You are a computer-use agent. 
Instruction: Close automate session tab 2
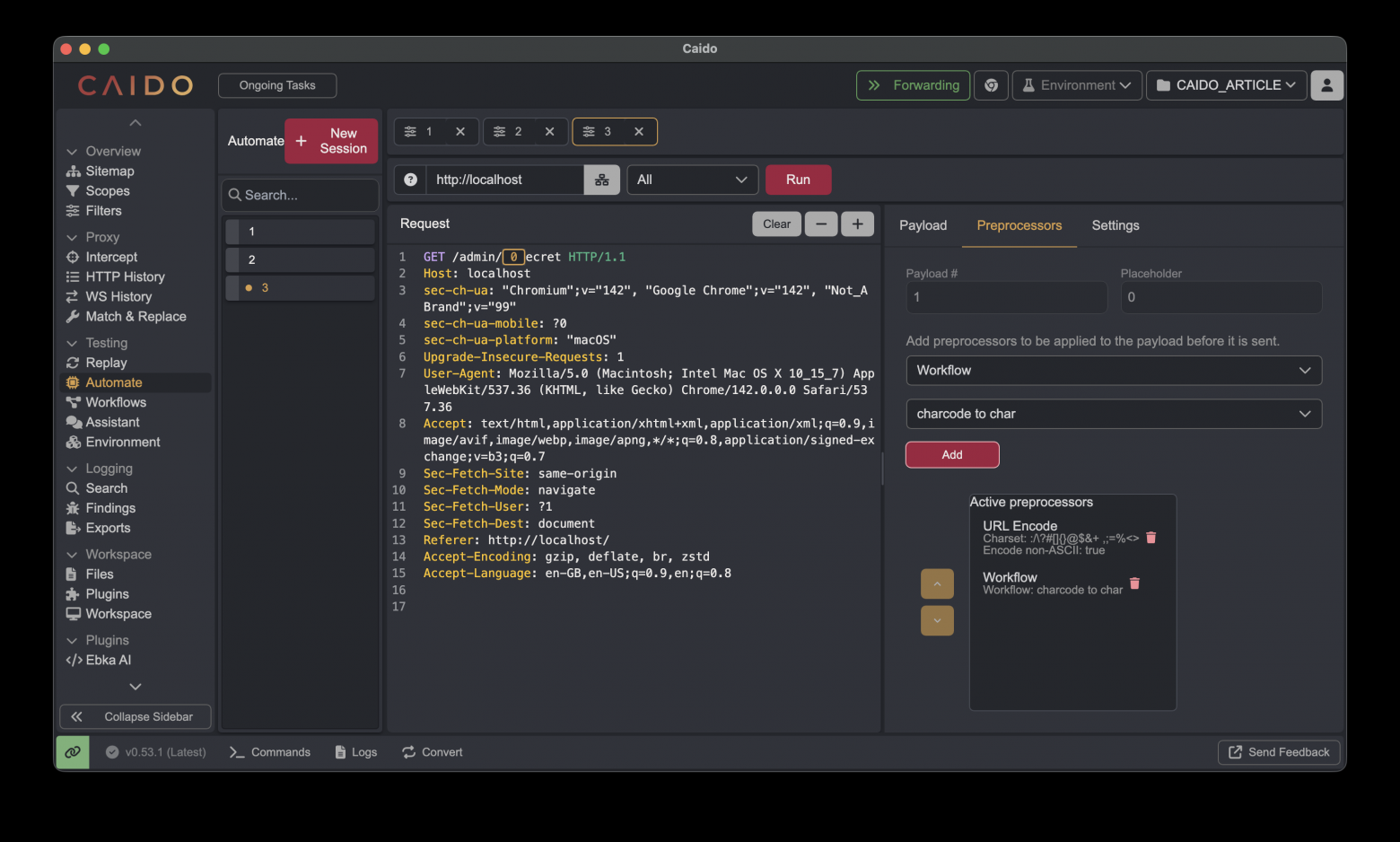549,132
